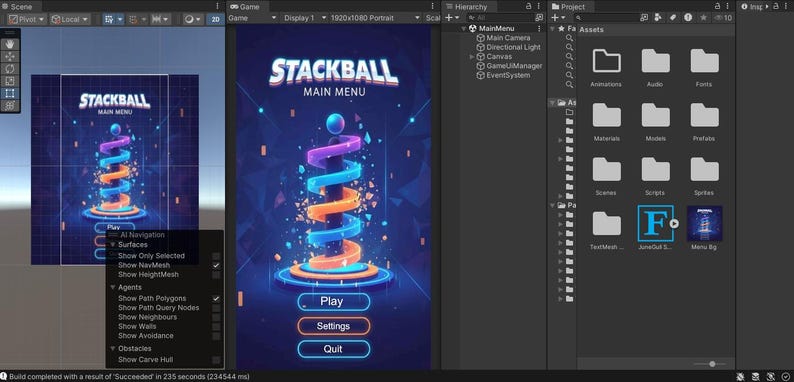794x382 pixels.
Task: Click the Quit button in Game view
Action: (x=334, y=349)
